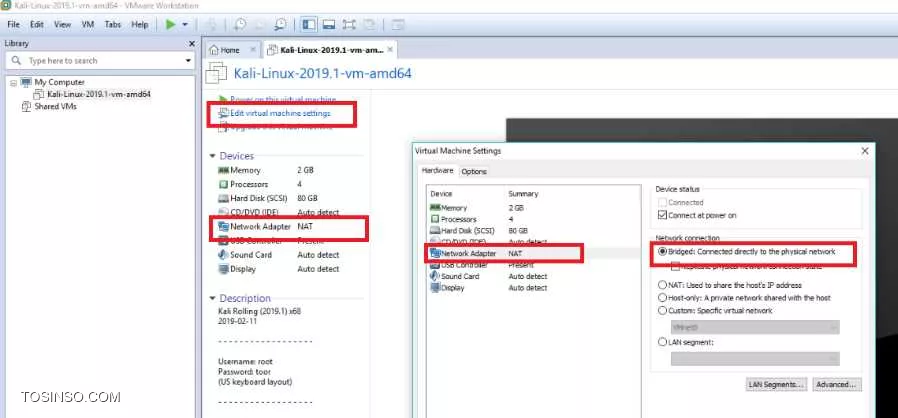
Task: Click the Password: toor description text
Action: click(246, 372)
